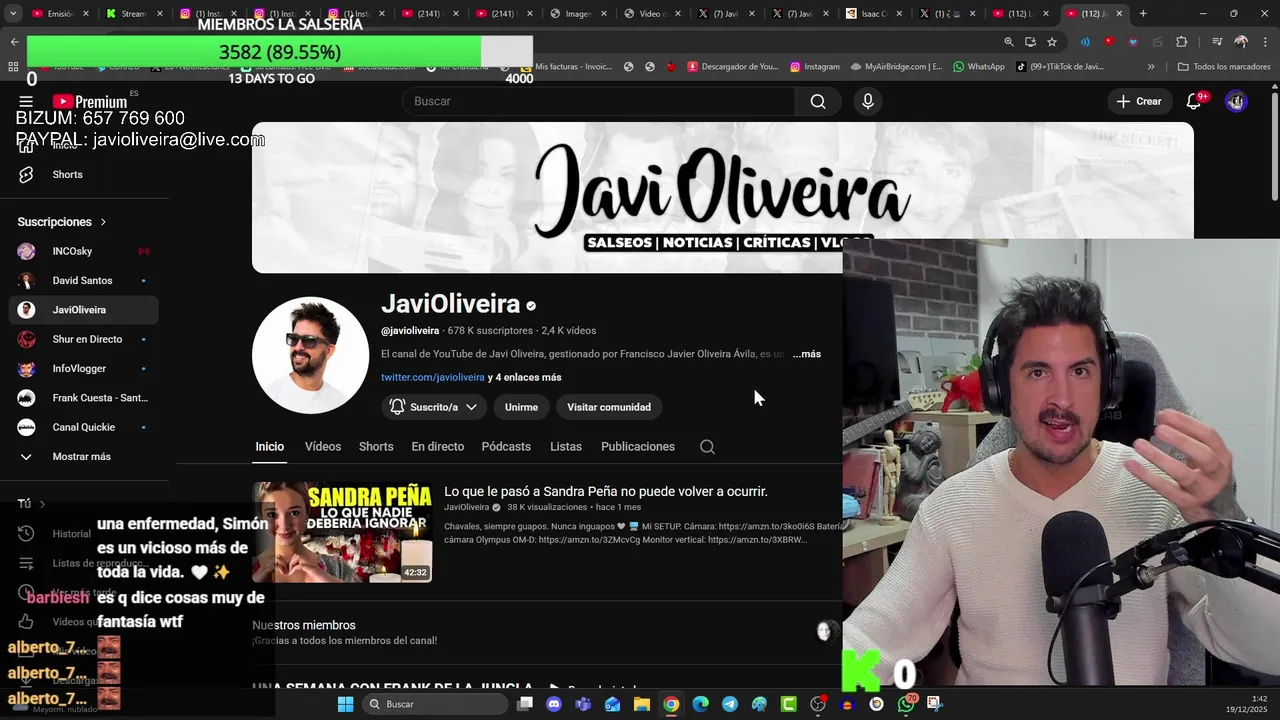Open the Windows Start button
The image size is (1280, 720).
pyautogui.click(x=345, y=704)
